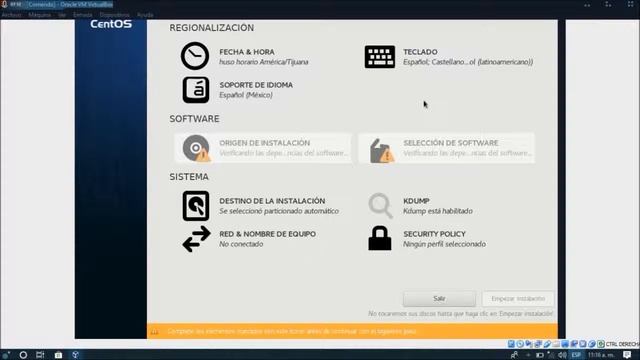
Task: Click the ESP input language indicator
Action: pyautogui.click(x=576, y=355)
